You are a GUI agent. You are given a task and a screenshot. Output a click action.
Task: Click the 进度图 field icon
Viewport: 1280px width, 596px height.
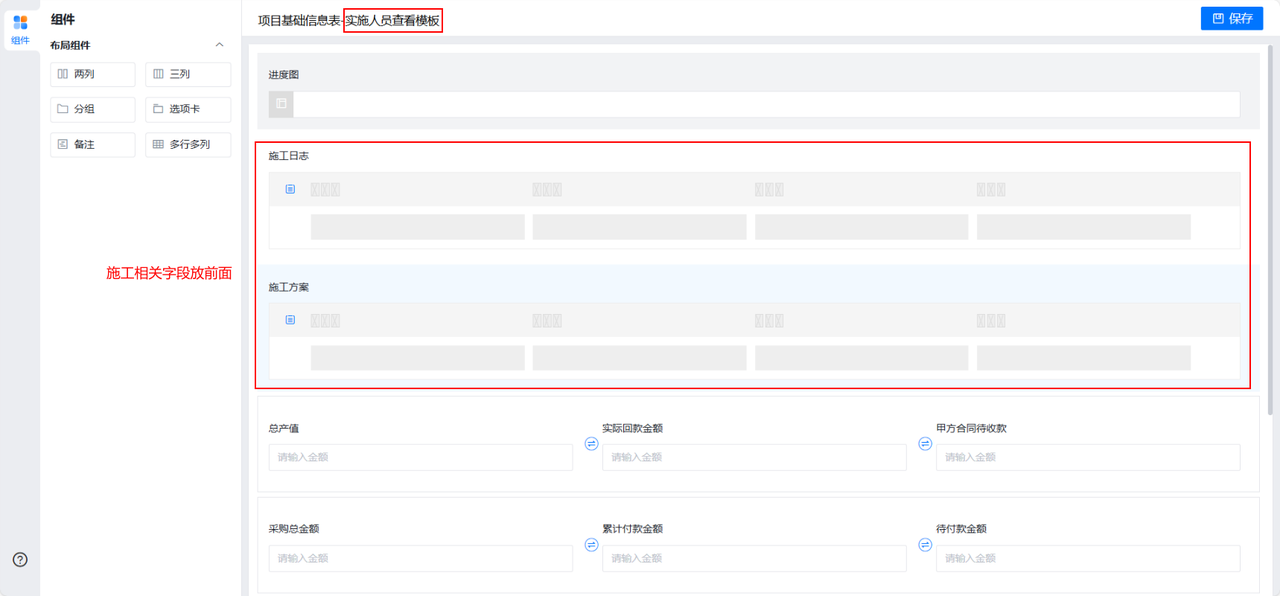tap(281, 104)
